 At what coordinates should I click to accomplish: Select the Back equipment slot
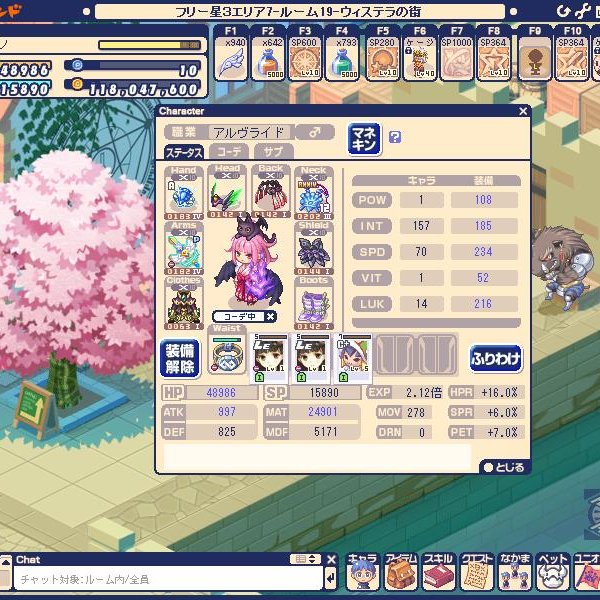tap(271, 191)
